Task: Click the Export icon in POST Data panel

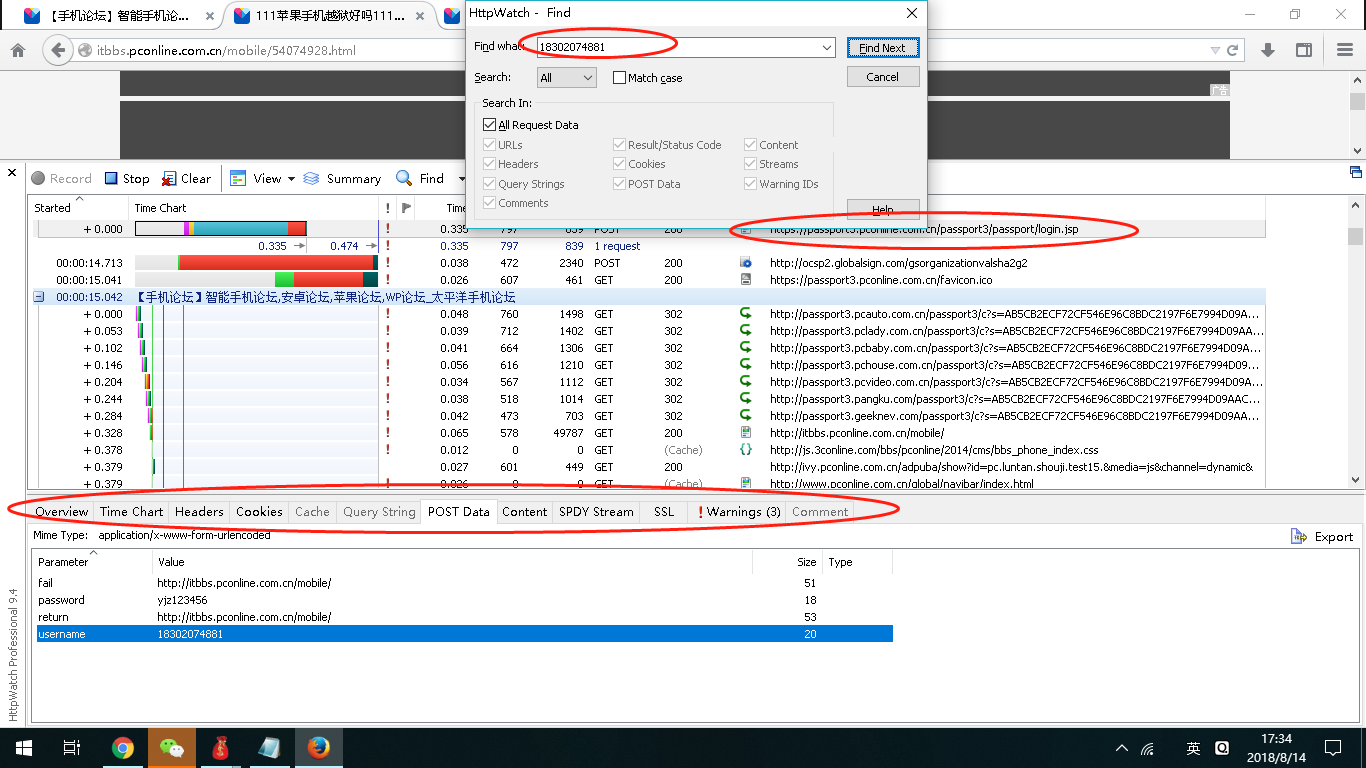Action: pos(1299,537)
